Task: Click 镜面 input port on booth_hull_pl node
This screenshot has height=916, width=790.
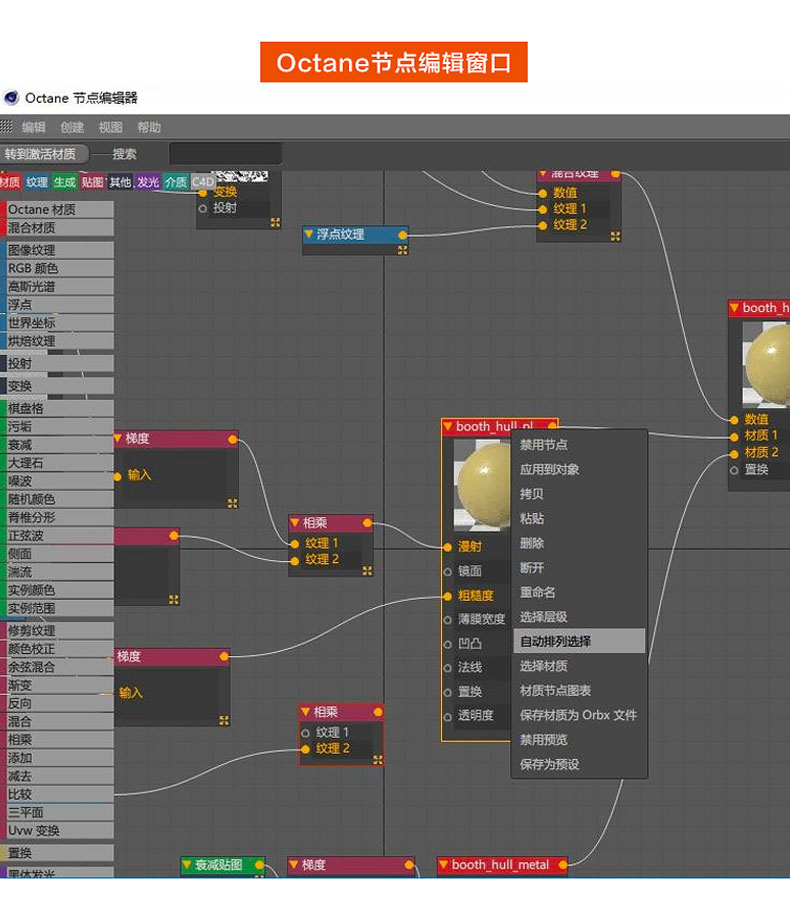Action: [448, 571]
